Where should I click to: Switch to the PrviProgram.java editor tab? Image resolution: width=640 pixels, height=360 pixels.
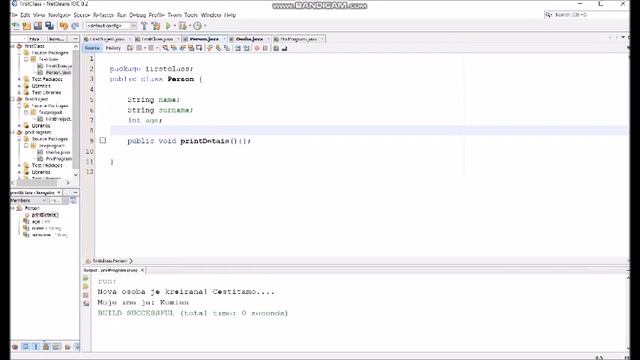[299, 39]
